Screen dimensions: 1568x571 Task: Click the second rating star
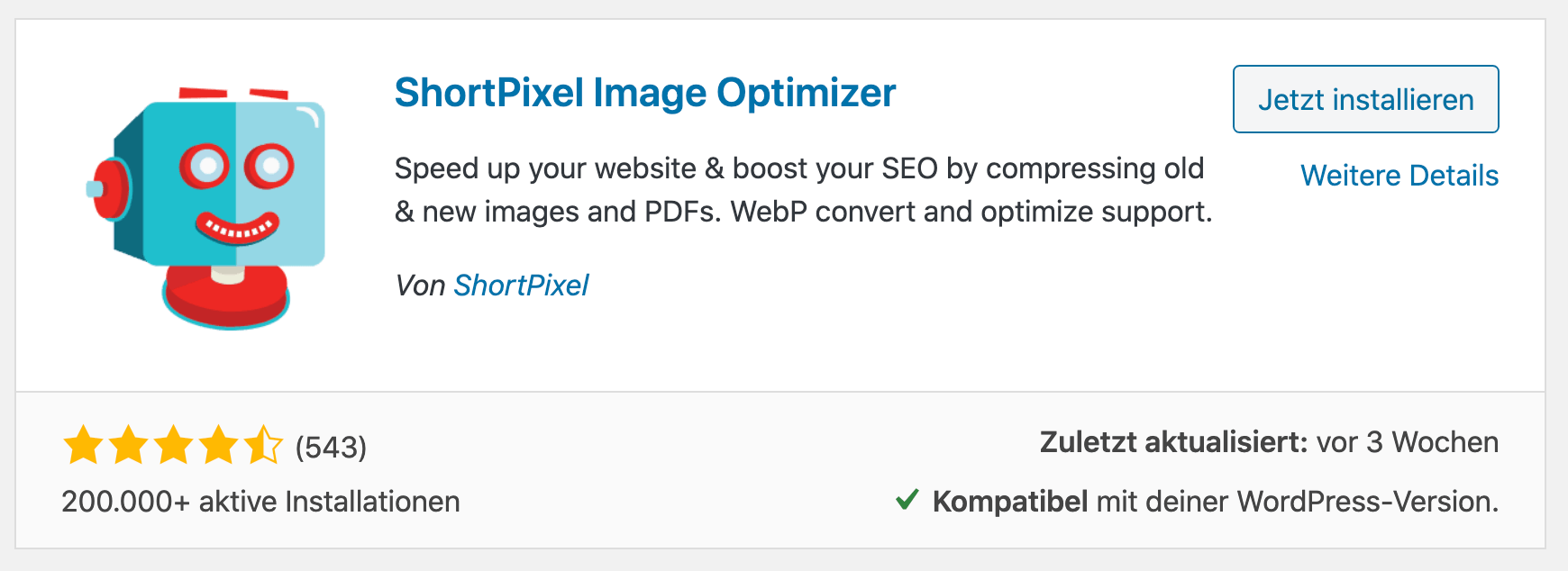pyautogui.click(x=128, y=446)
